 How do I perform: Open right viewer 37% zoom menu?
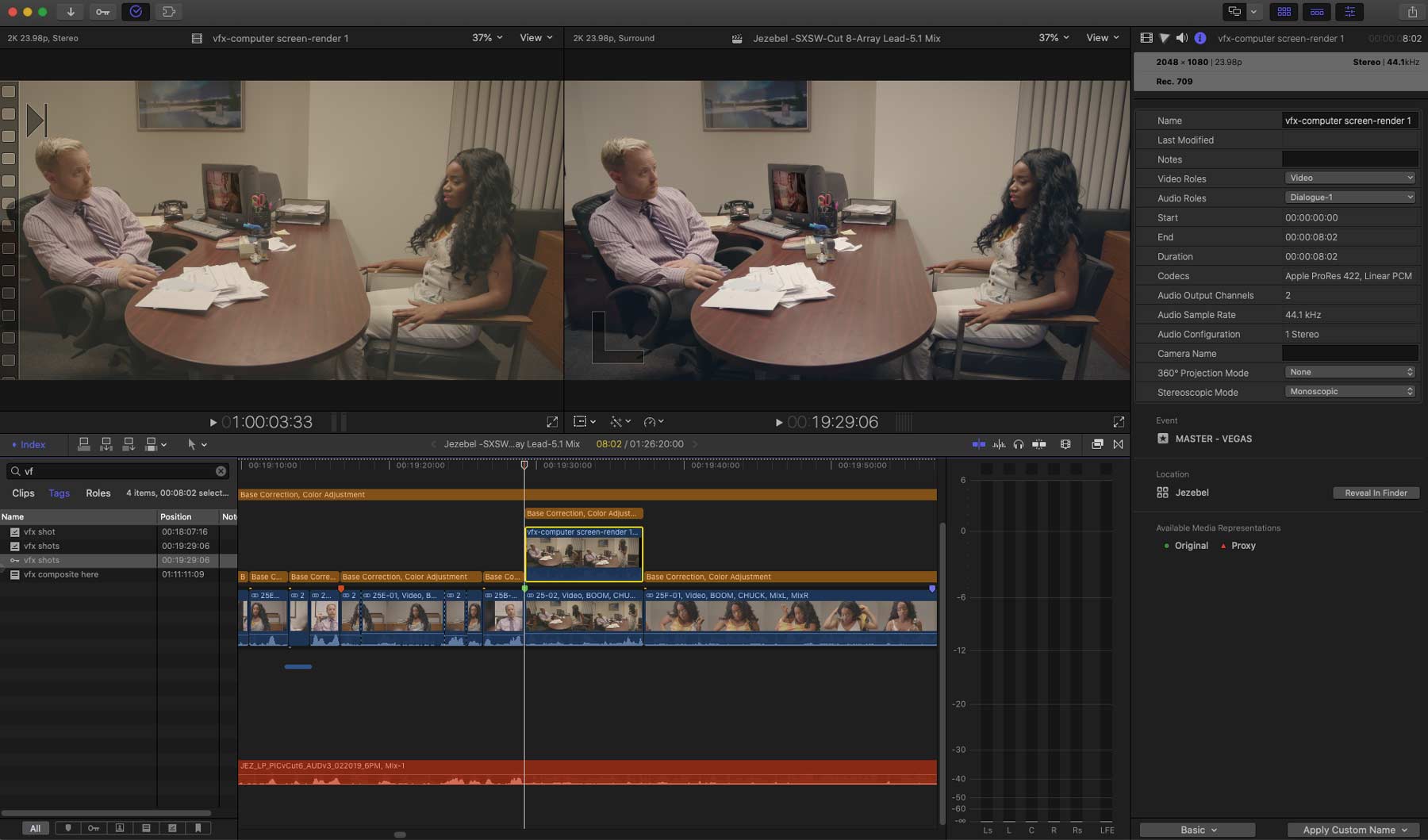(x=1054, y=37)
